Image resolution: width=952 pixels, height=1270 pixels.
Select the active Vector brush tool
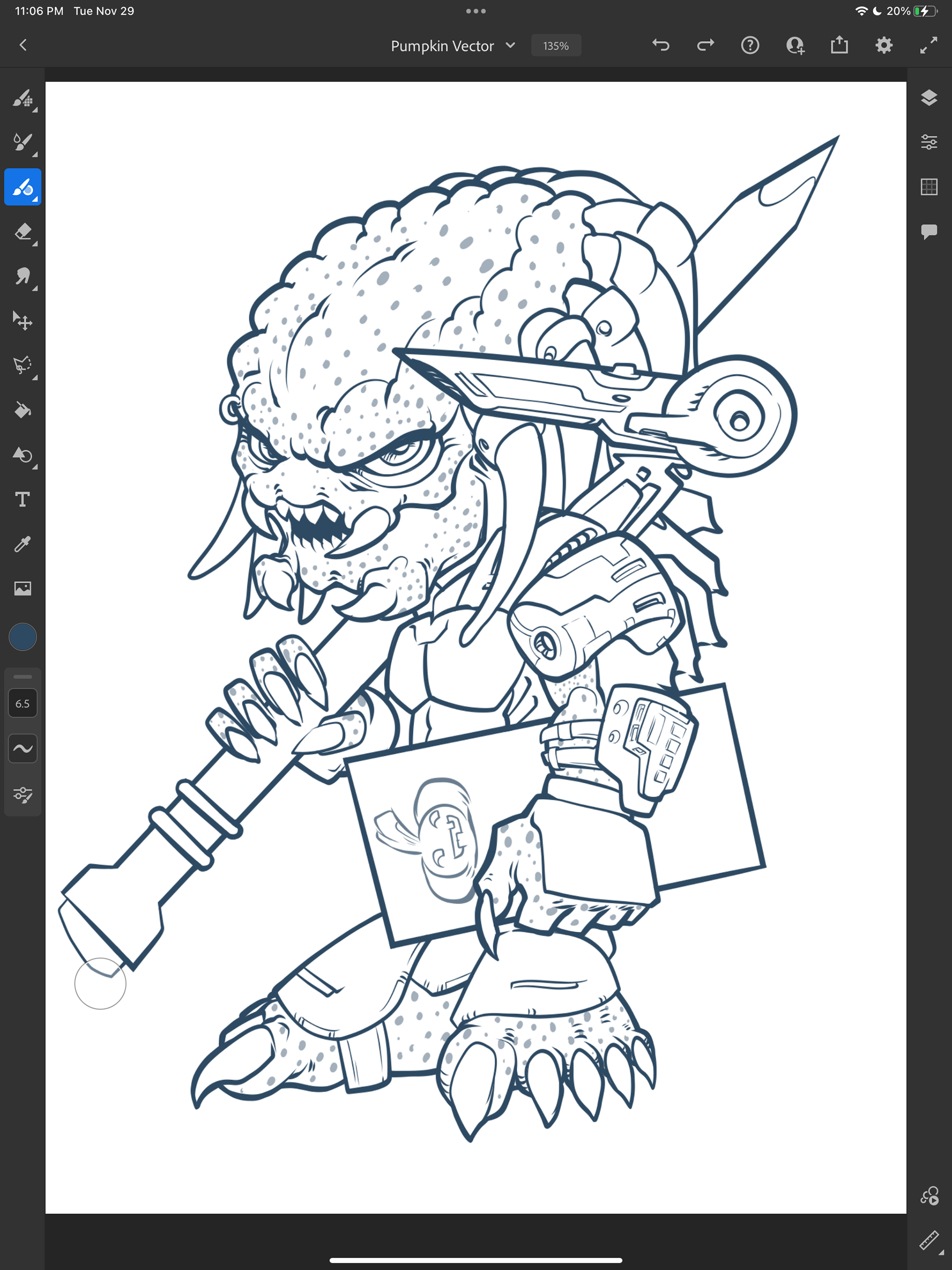pyautogui.click(x=23, y=186)
